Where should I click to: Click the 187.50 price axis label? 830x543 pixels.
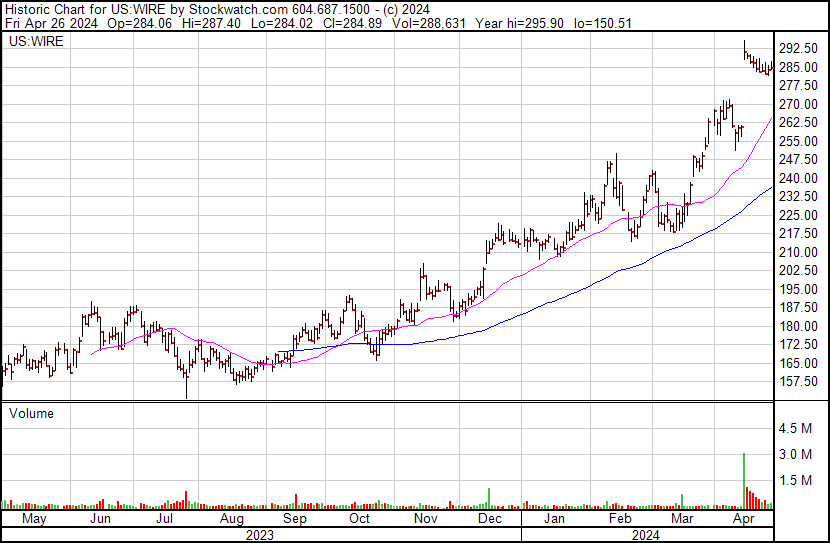pos(798,307)
